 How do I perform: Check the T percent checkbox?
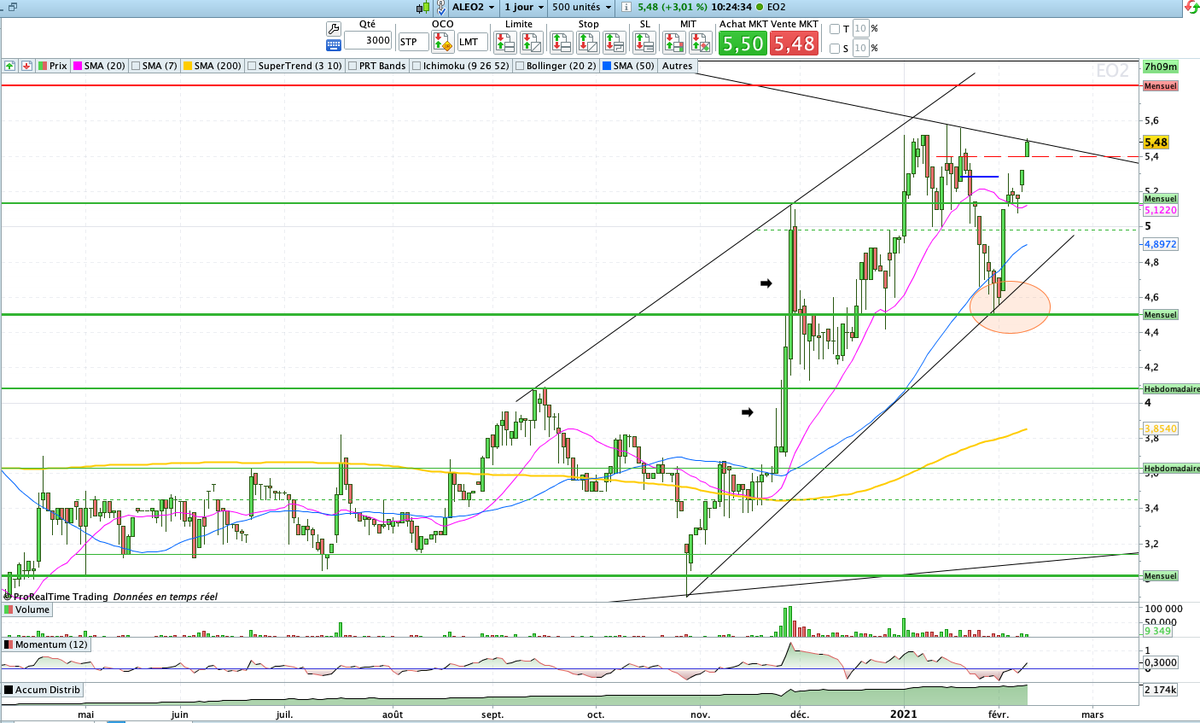(834, 29)
